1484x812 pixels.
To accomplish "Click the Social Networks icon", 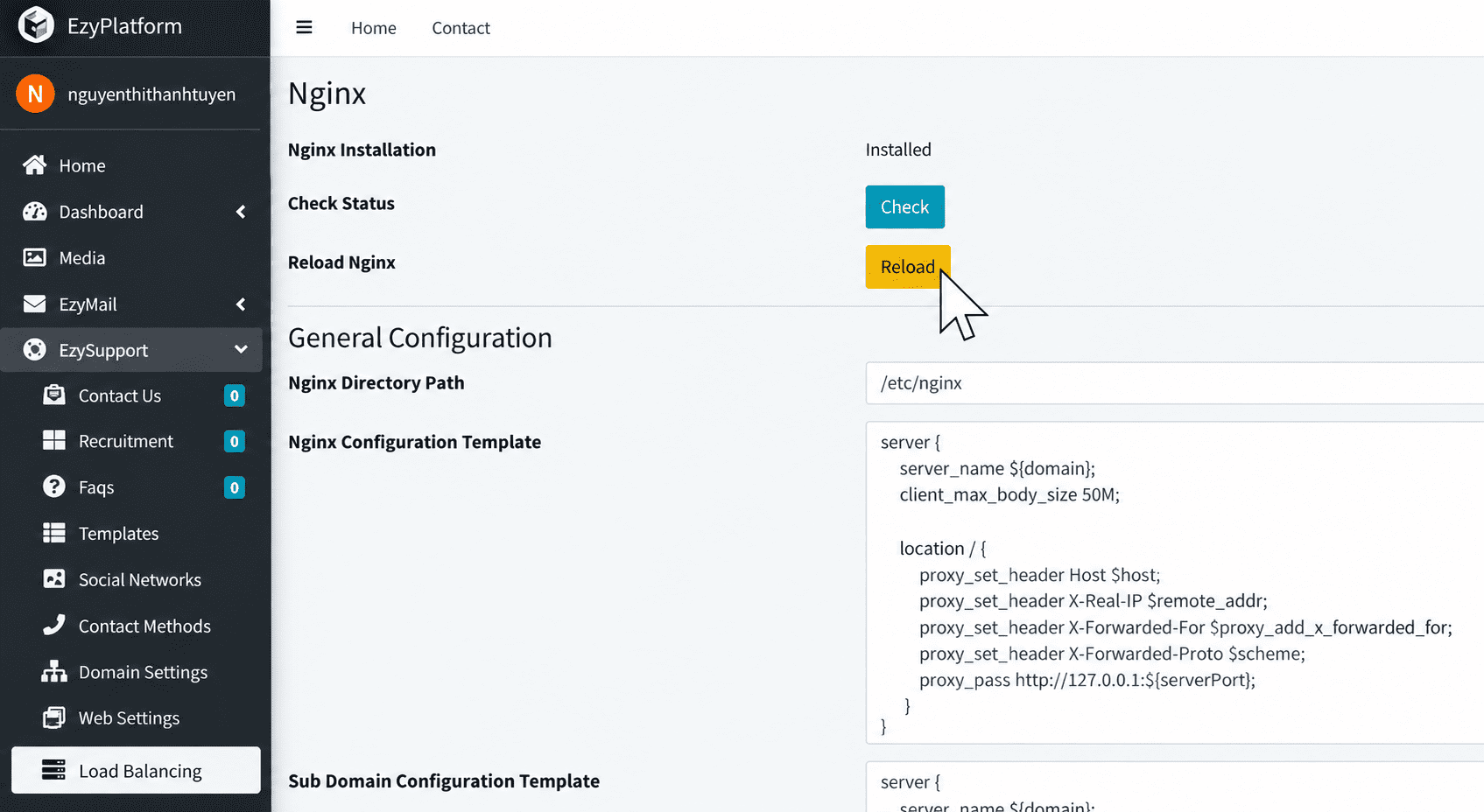I will (54, 578).
